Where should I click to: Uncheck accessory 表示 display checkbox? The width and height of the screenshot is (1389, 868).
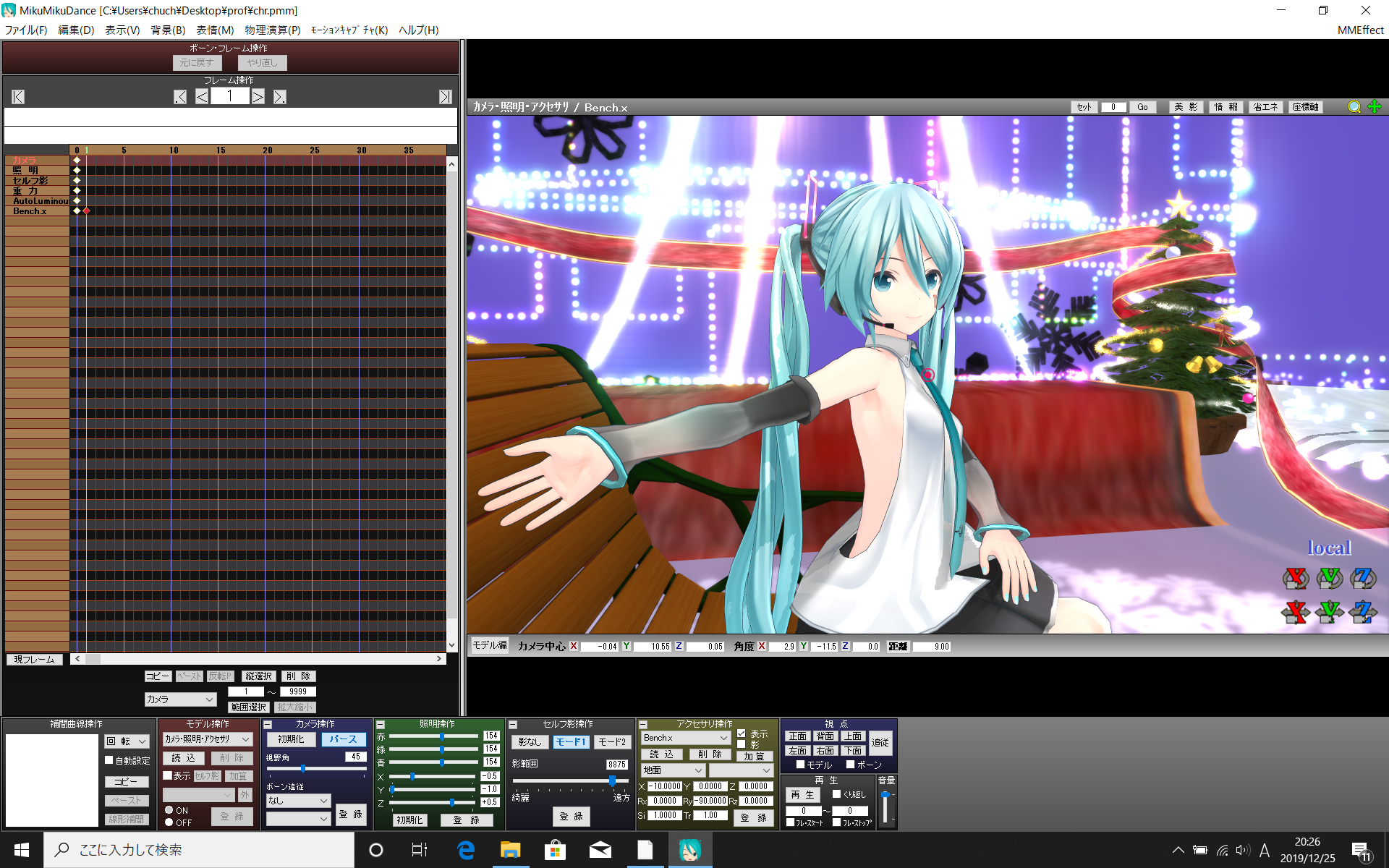(x=742, y=733)
